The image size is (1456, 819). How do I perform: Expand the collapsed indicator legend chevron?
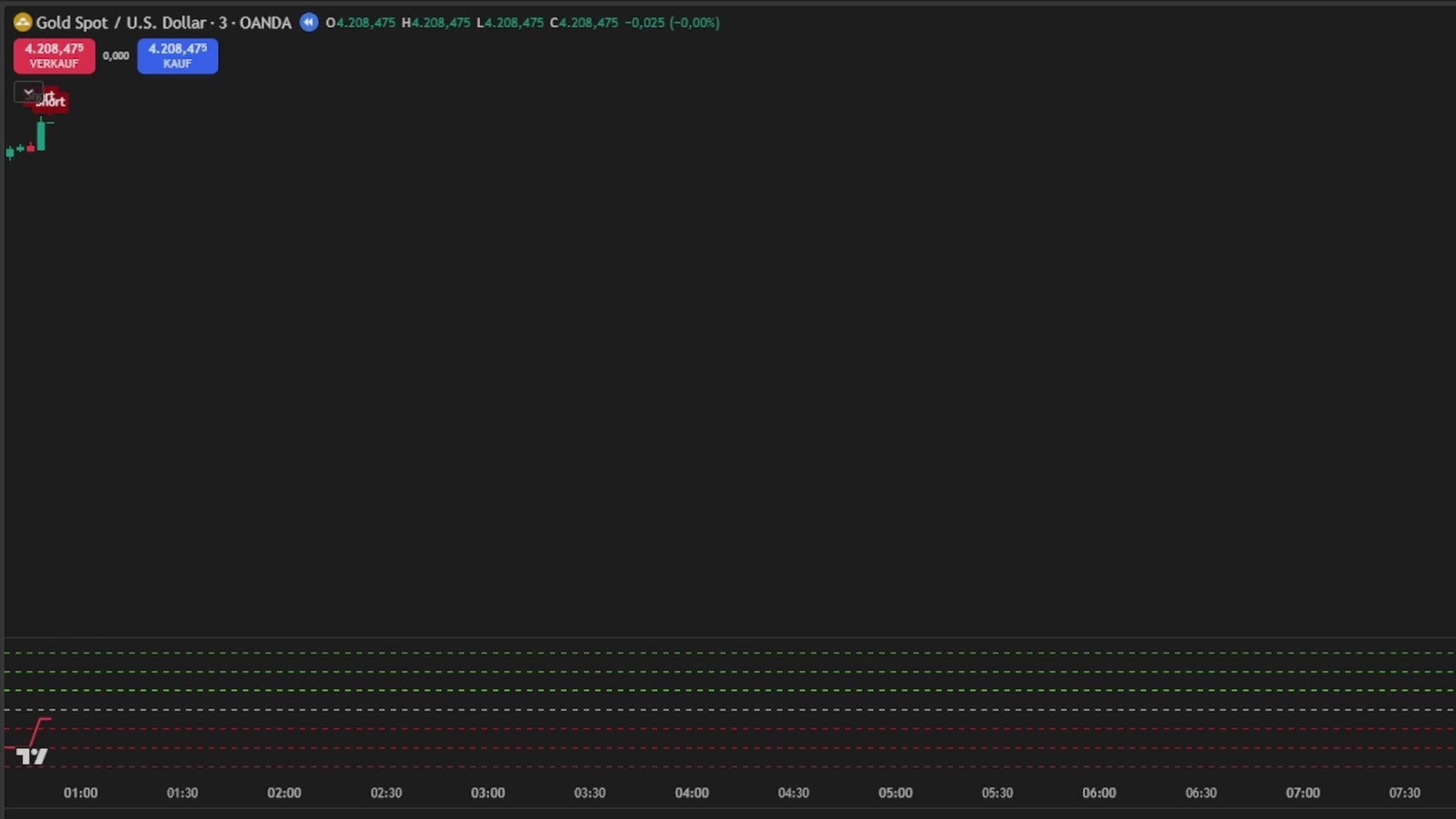(x=28, y=93)
